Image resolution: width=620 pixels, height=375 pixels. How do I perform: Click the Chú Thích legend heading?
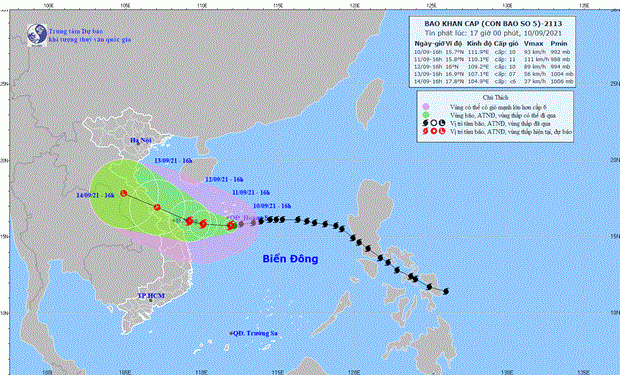pos(495,97)
